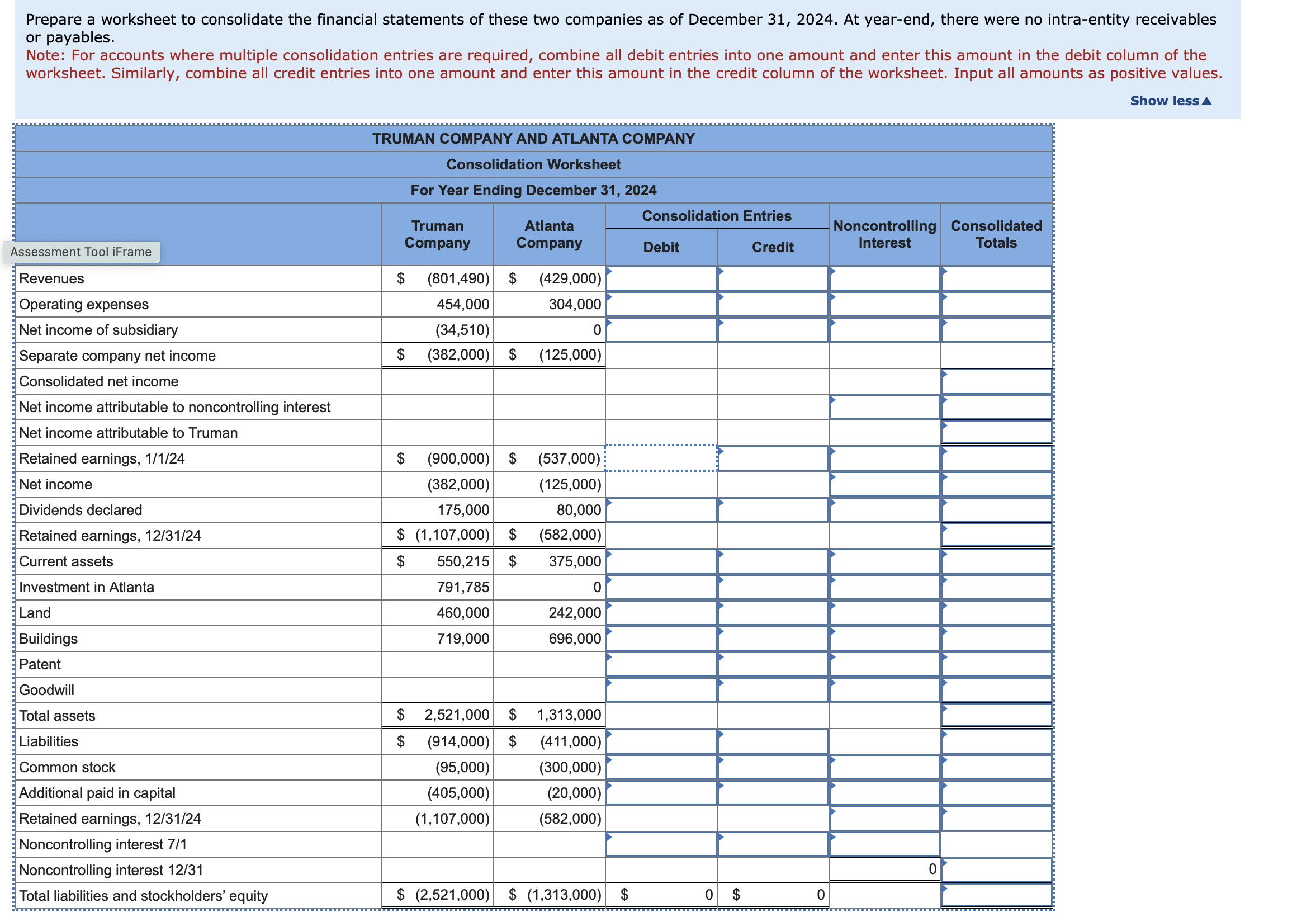Select Net income of subsidiary debit cell
The height and width of the screenshot is (917, 1316).
point(661,330)
